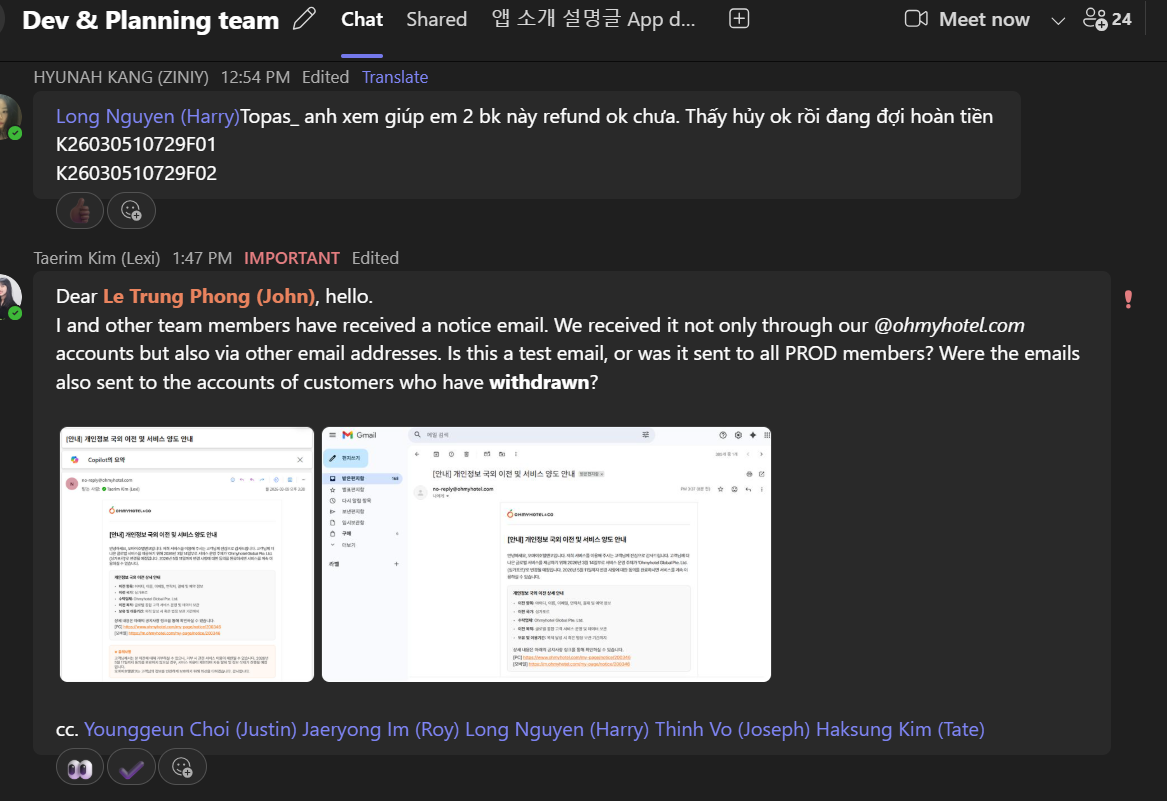Add a new tab with the plus icon
This screenshot has width=1167, height=801.
tap(739, 19)
